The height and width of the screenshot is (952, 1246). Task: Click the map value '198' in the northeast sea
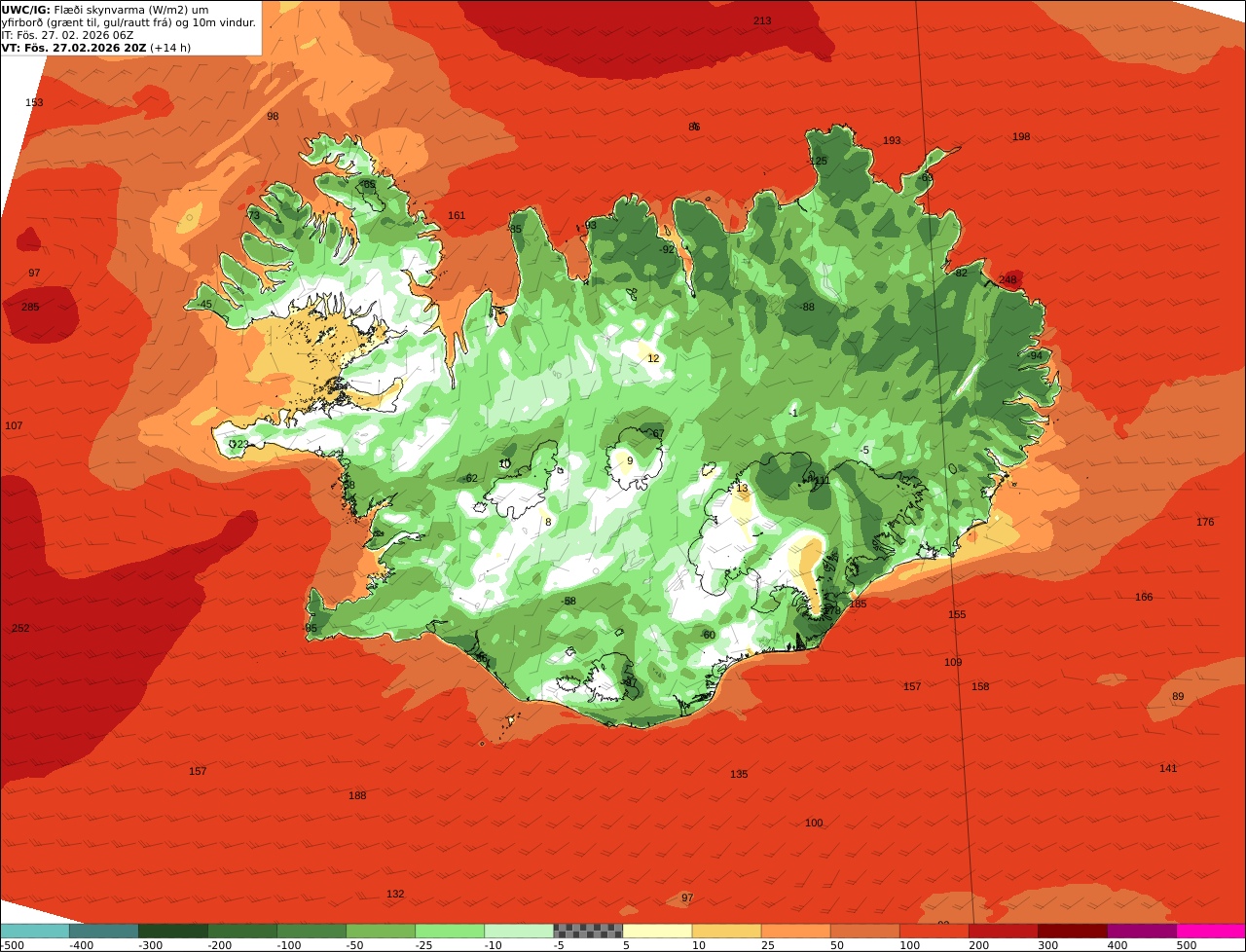point(1021,136)
